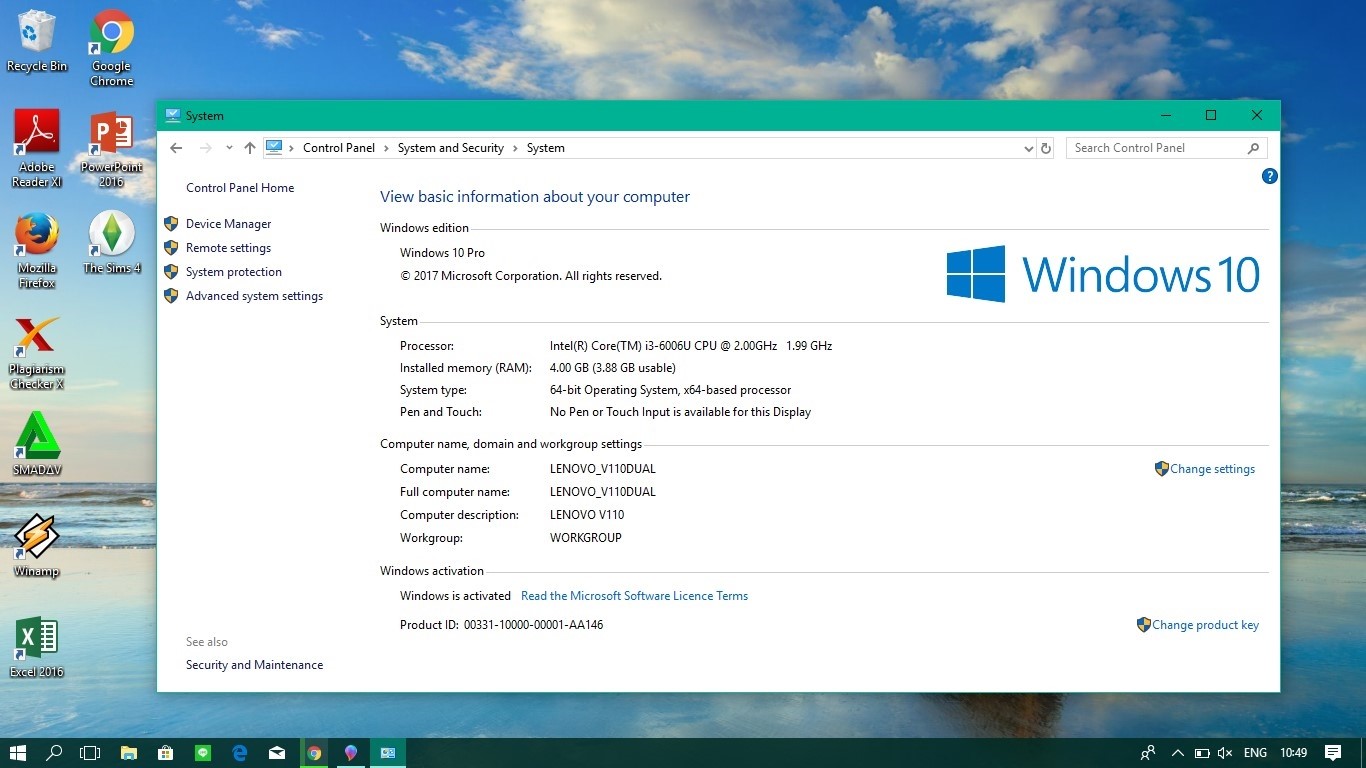The height and width of the screenshot is (768, 1366).
Task: Click the Up arrow to parent folder
Action: (x=250, y=148)
